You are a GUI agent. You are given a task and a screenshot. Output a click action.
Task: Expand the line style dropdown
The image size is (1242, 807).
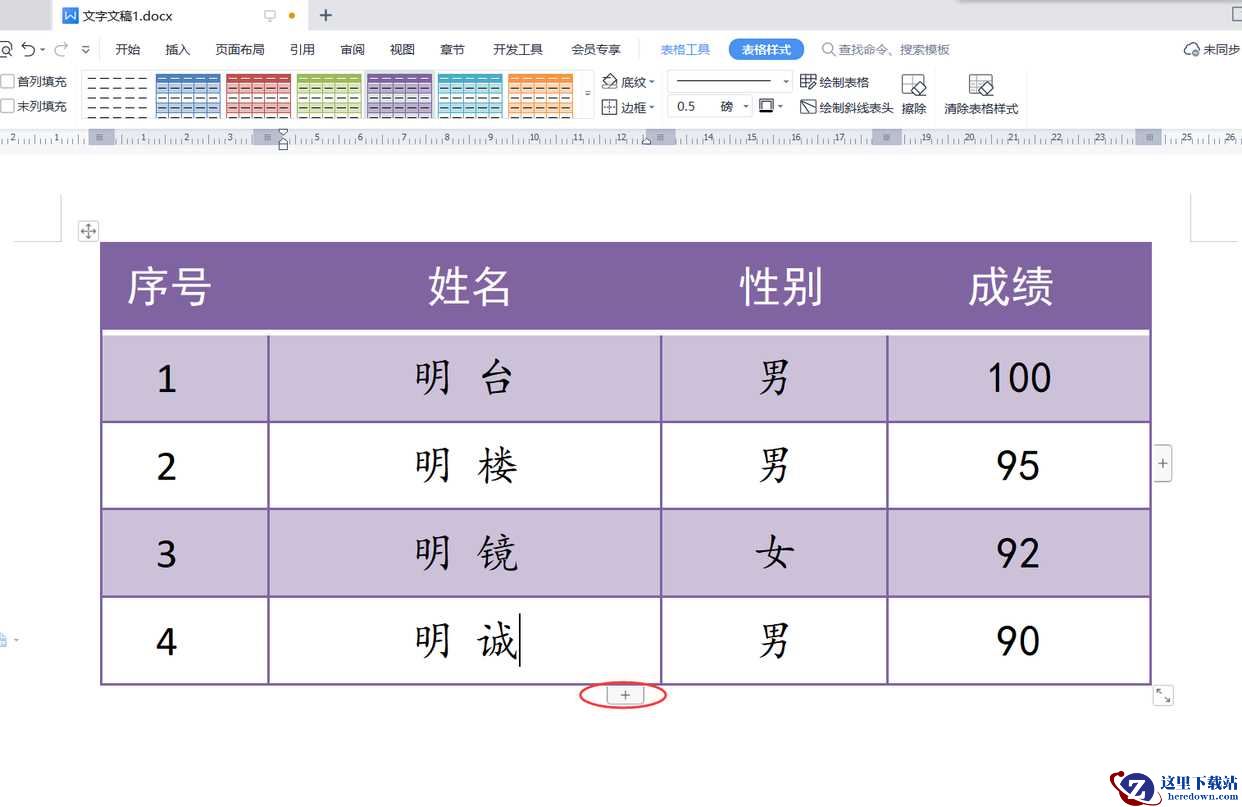[x=785, y=82]
